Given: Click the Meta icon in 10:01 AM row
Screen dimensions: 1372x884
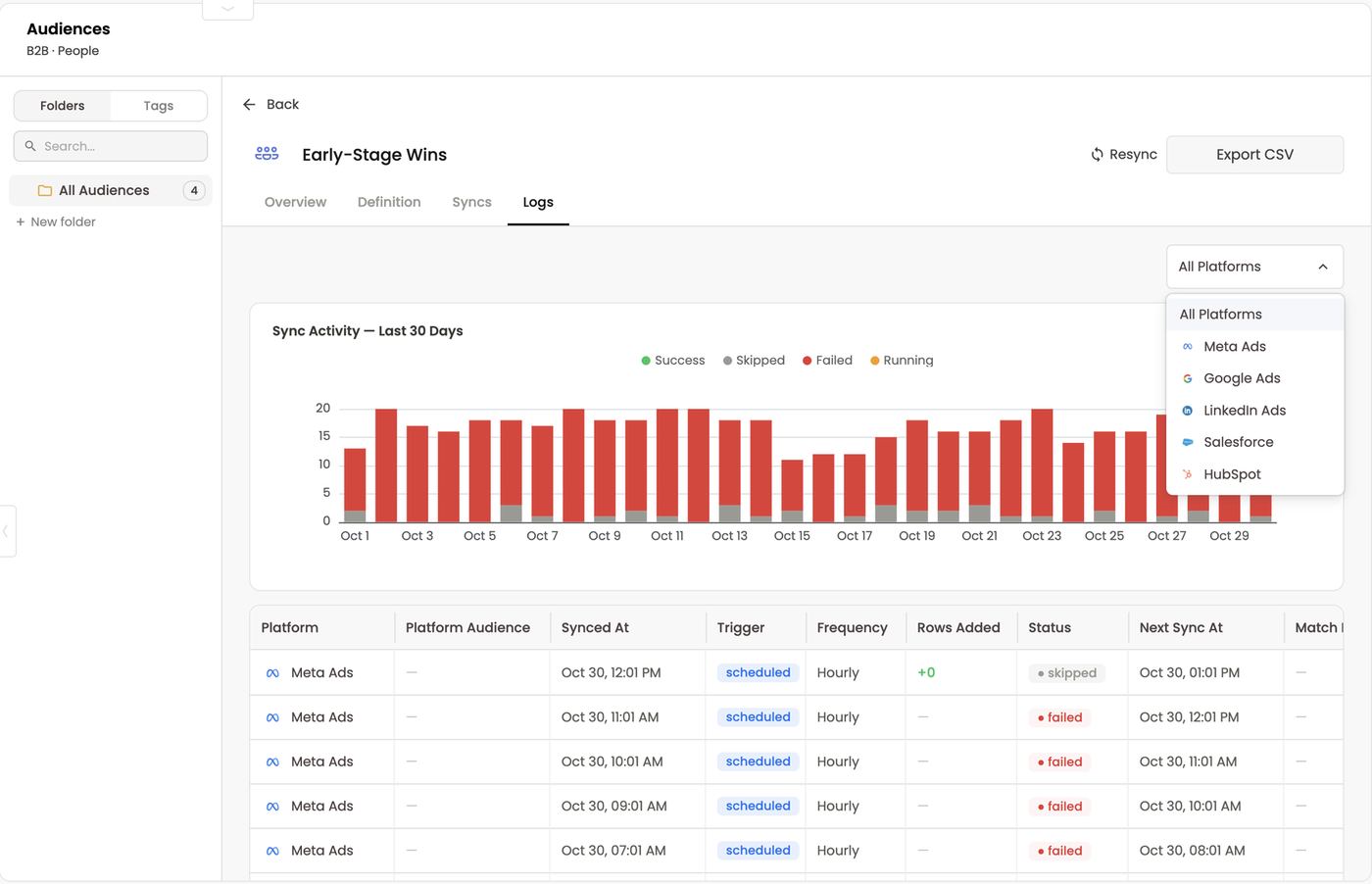Looking at the screenshot, I should [272, 761].
